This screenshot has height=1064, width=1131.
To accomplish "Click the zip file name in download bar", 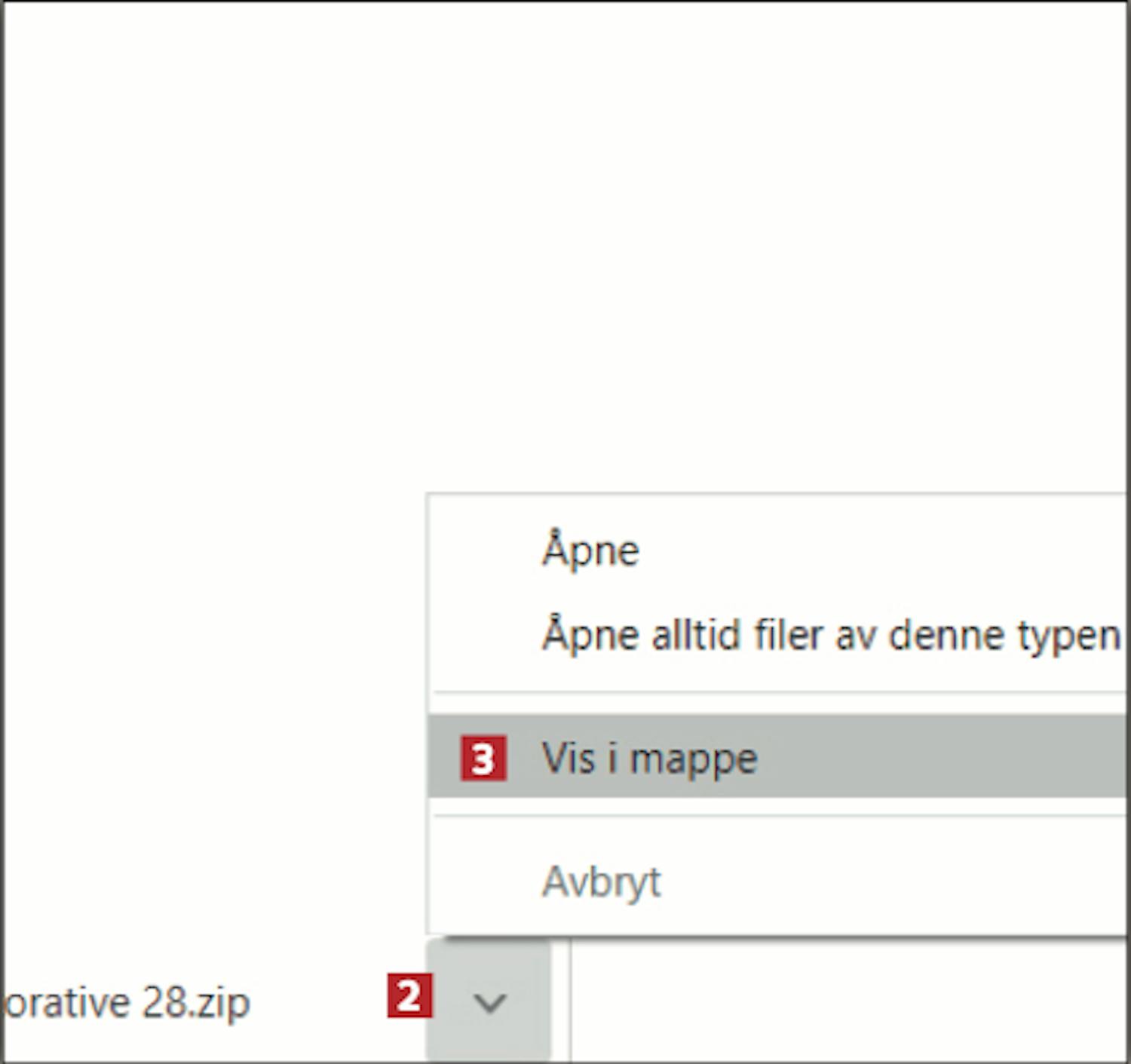I will pyautogui.click(x=128, y=1003).
